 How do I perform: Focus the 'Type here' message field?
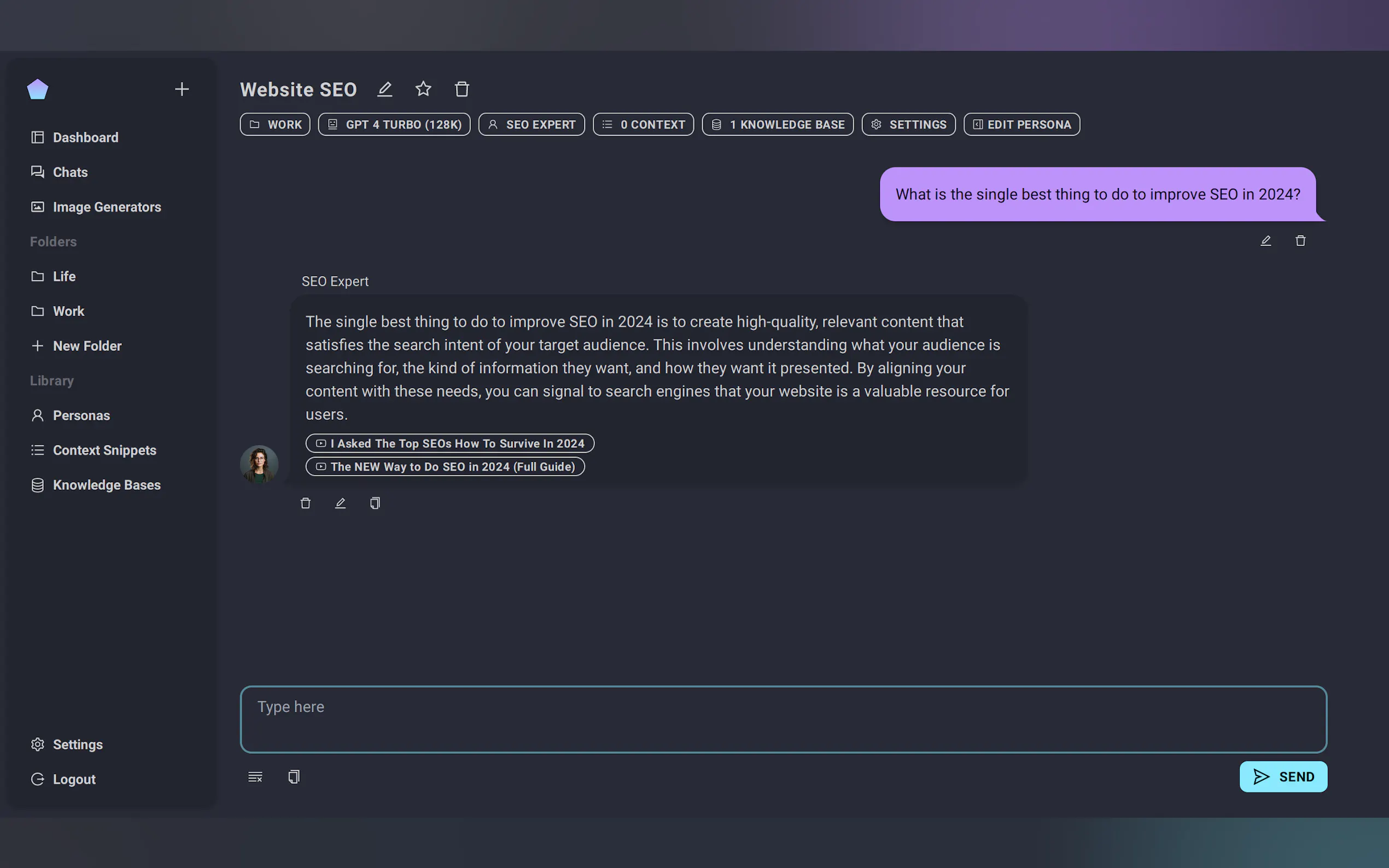783,719
